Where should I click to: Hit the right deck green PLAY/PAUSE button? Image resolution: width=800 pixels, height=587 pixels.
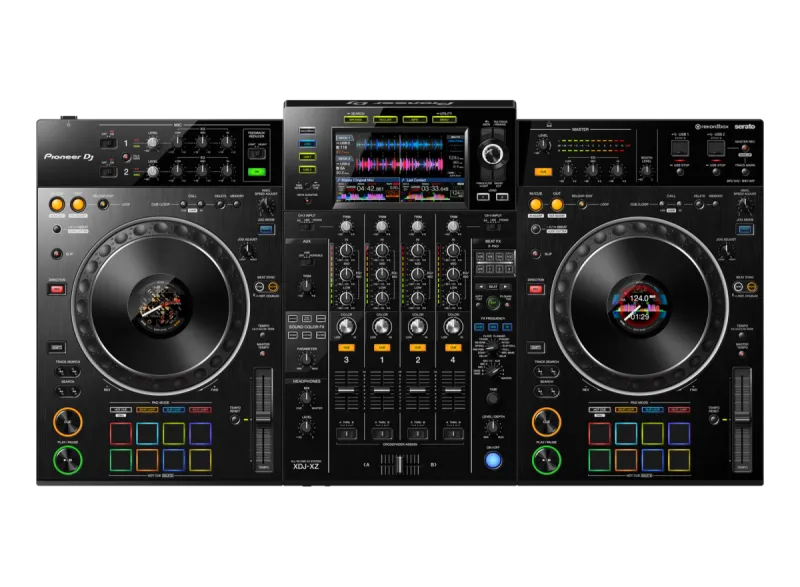[x=546, y=460]
